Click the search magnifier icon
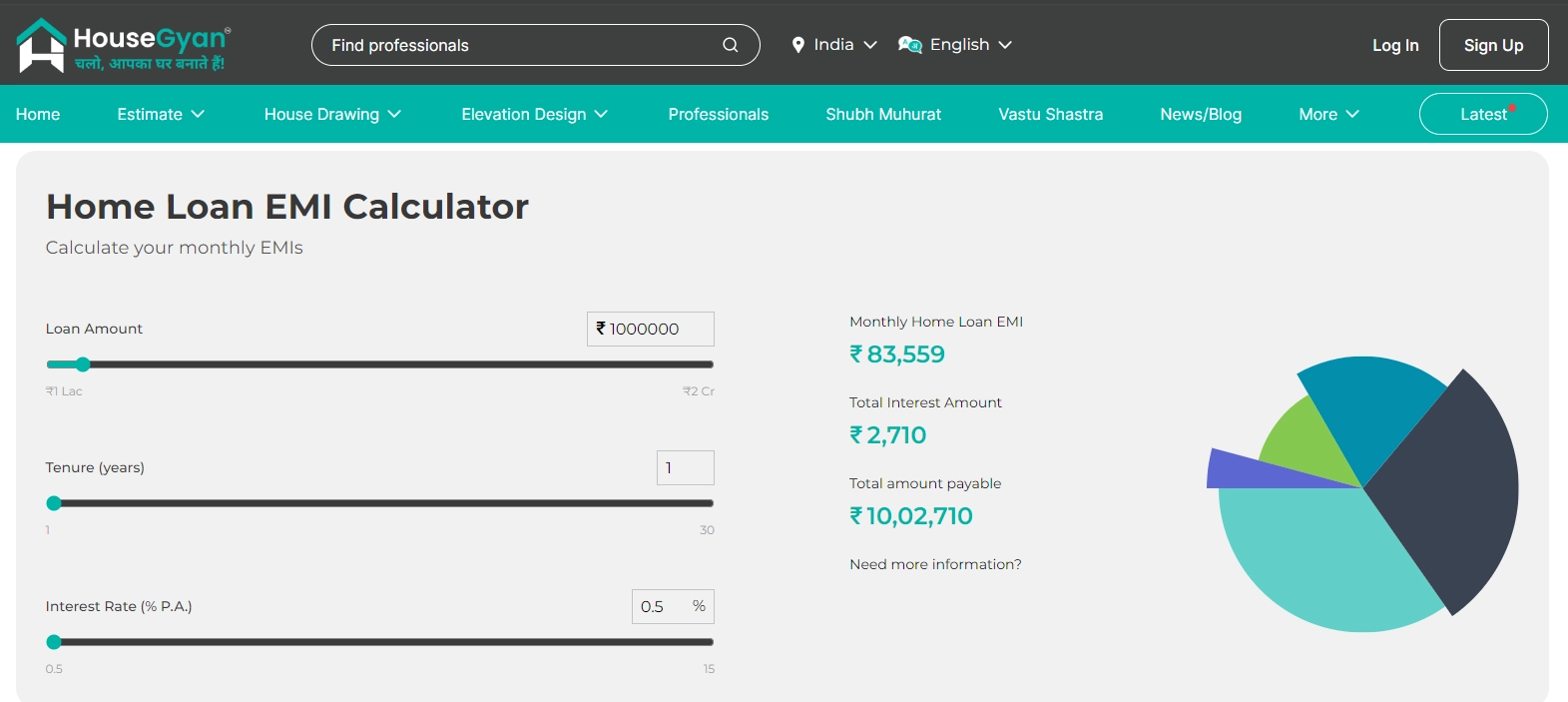Viewport: 1568px width, 702px height. pyautogui.click(x=731, y=45)
